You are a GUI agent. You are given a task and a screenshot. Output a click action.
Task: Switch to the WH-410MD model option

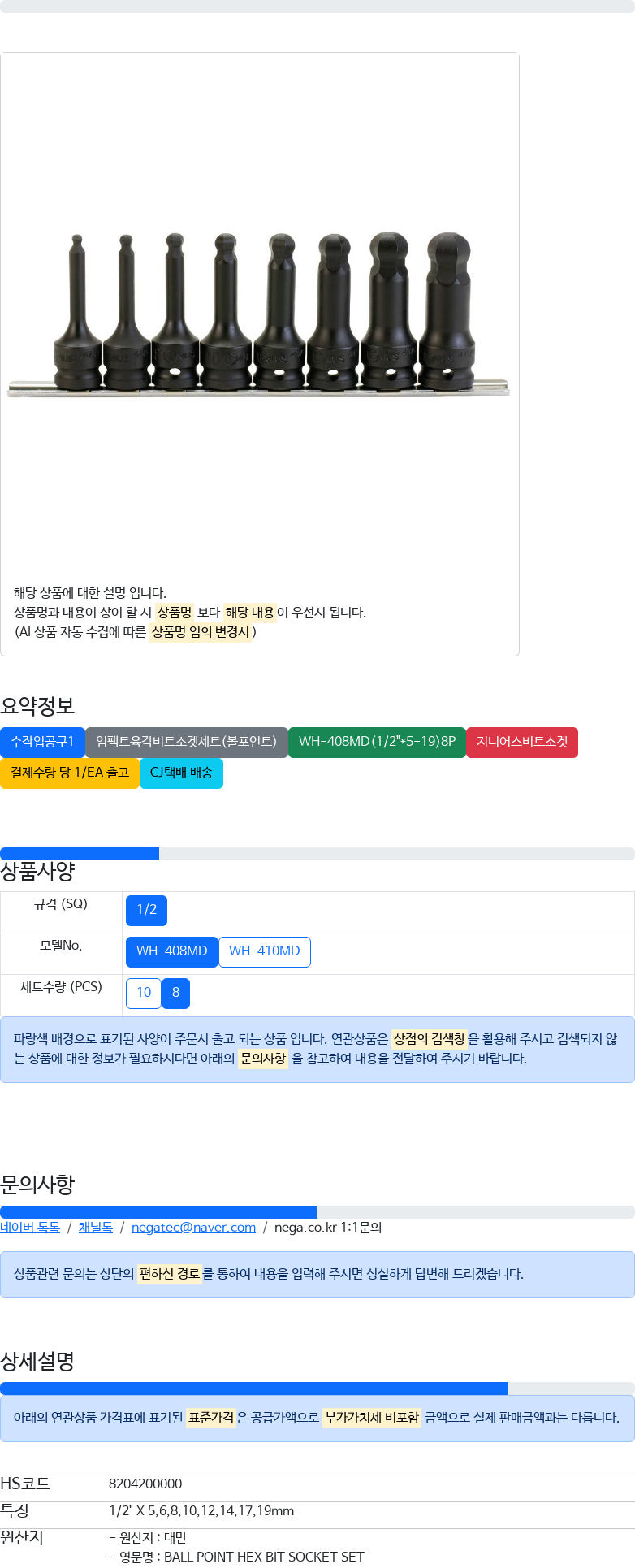[264, 951]
